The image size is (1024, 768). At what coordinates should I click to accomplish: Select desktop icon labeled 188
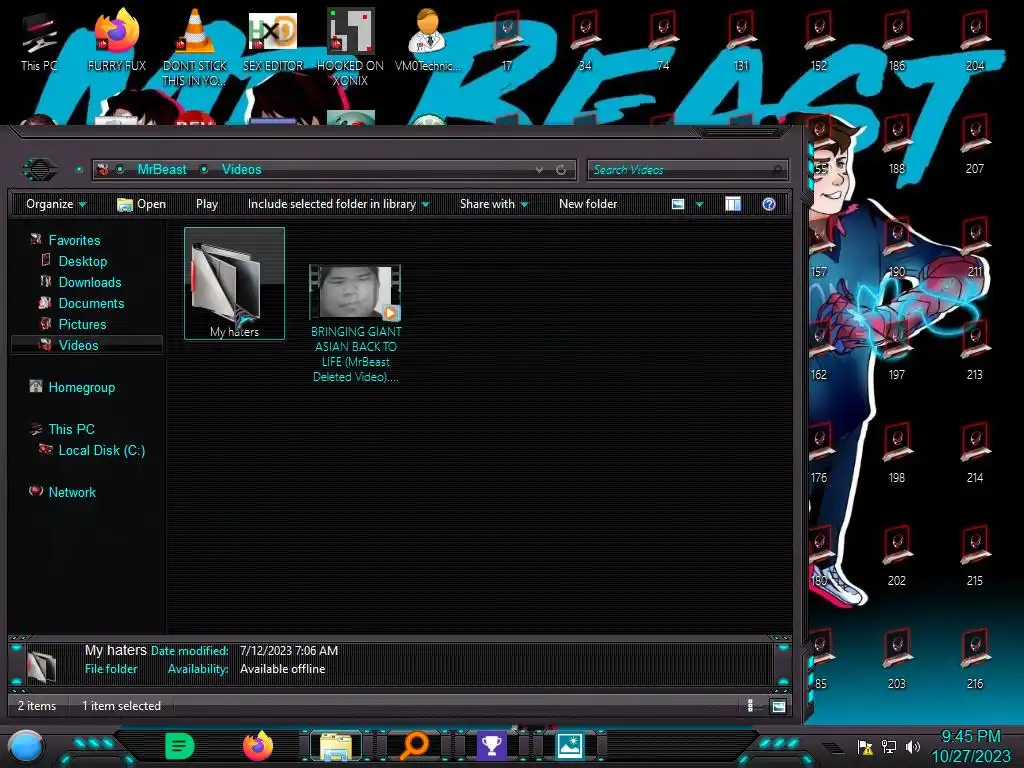(897, 144)
